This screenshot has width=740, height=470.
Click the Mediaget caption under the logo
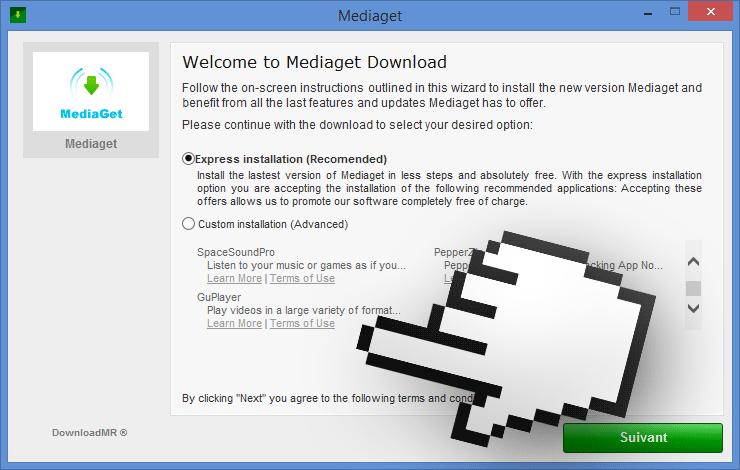pos(91,143)
